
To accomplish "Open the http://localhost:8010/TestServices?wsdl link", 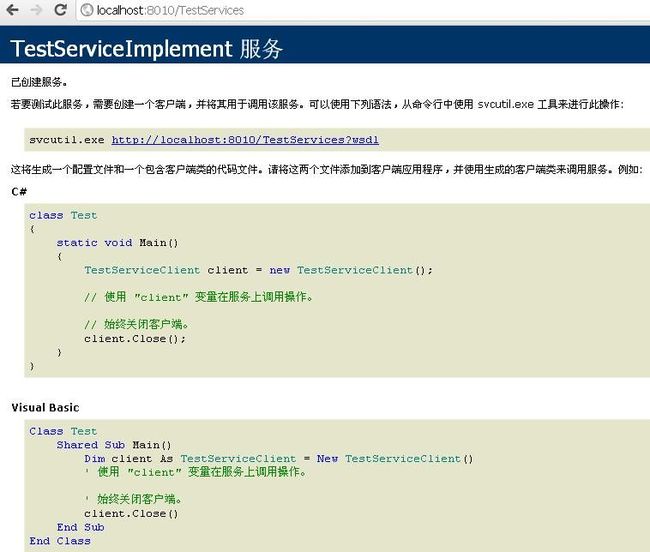I will pos(245,140).
